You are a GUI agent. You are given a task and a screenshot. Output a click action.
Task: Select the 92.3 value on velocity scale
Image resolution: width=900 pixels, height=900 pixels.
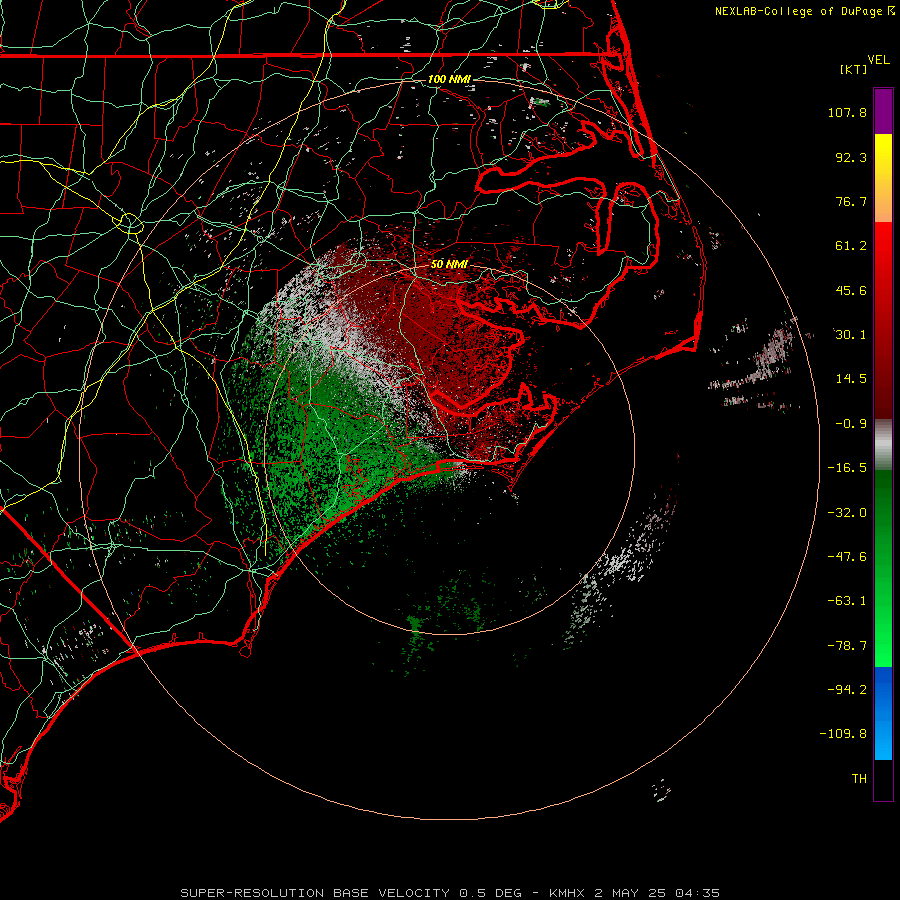(851, 157)
